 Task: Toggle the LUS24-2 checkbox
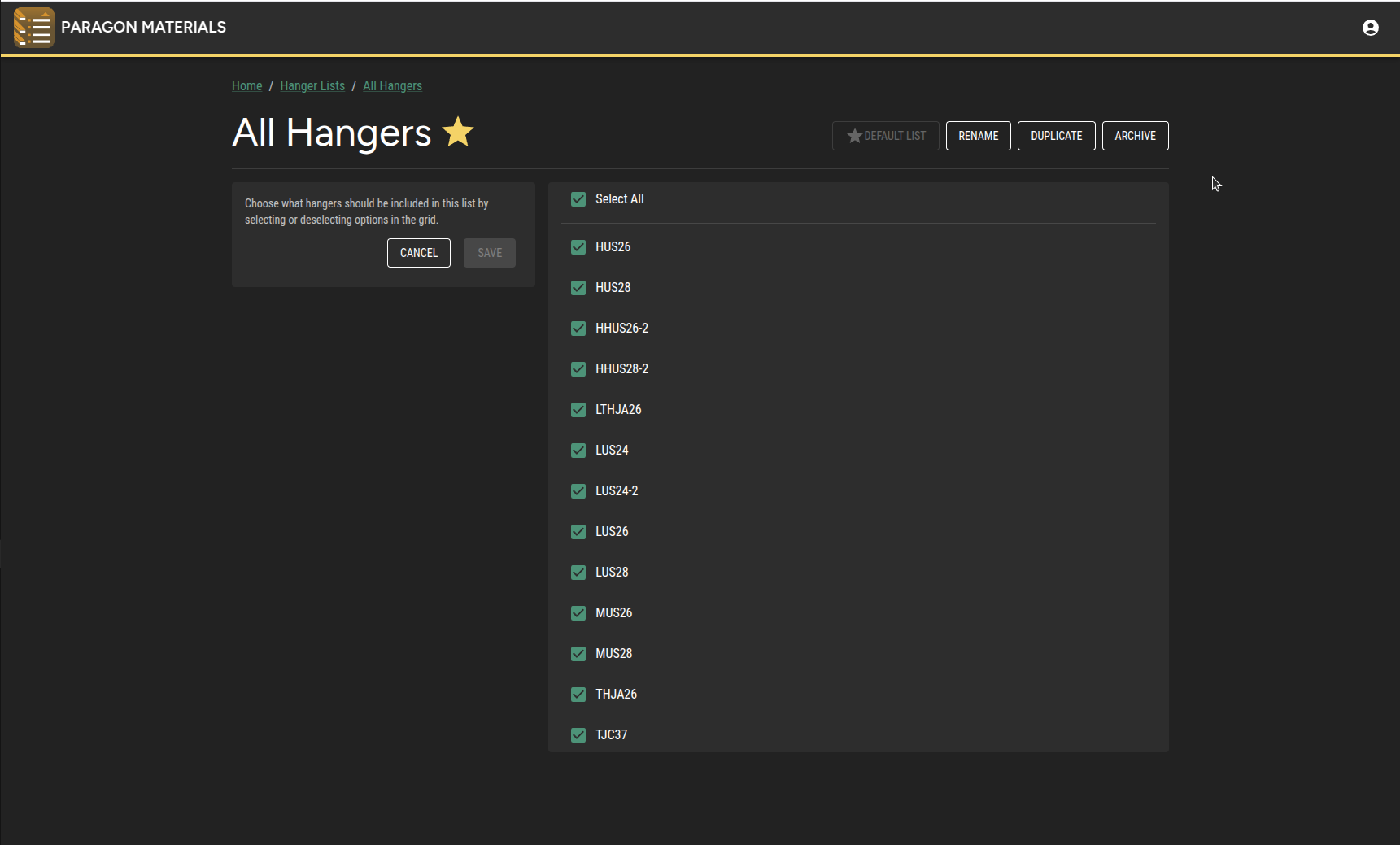click(x=578, y=491)
